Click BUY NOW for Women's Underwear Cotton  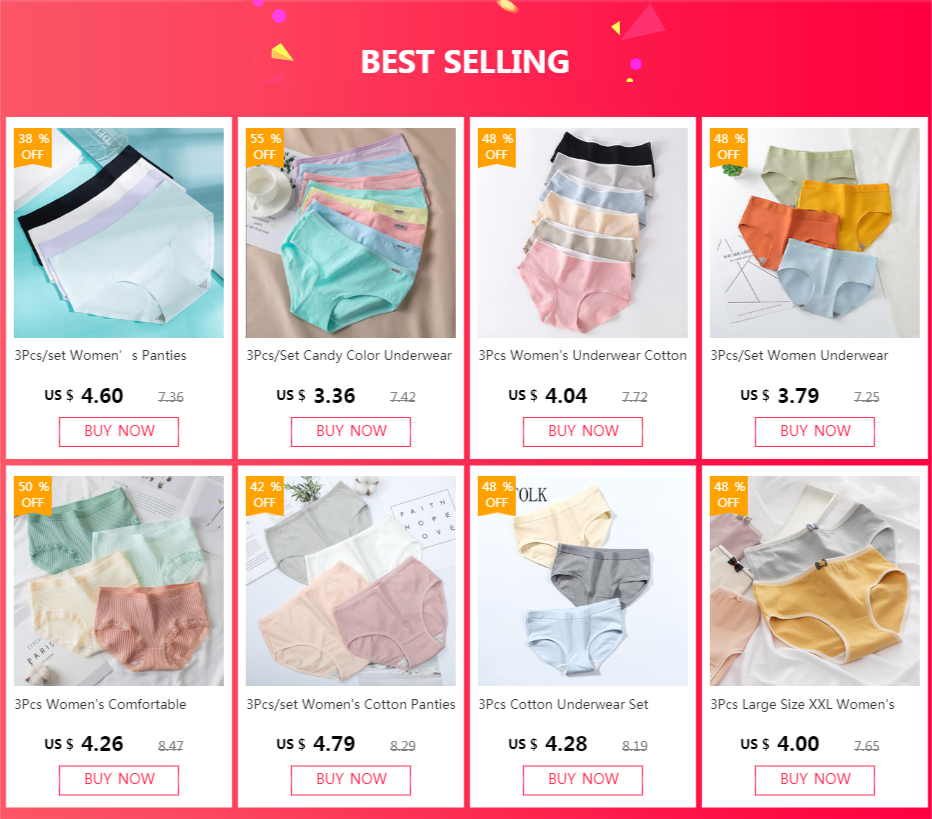(x=582, y=431)
